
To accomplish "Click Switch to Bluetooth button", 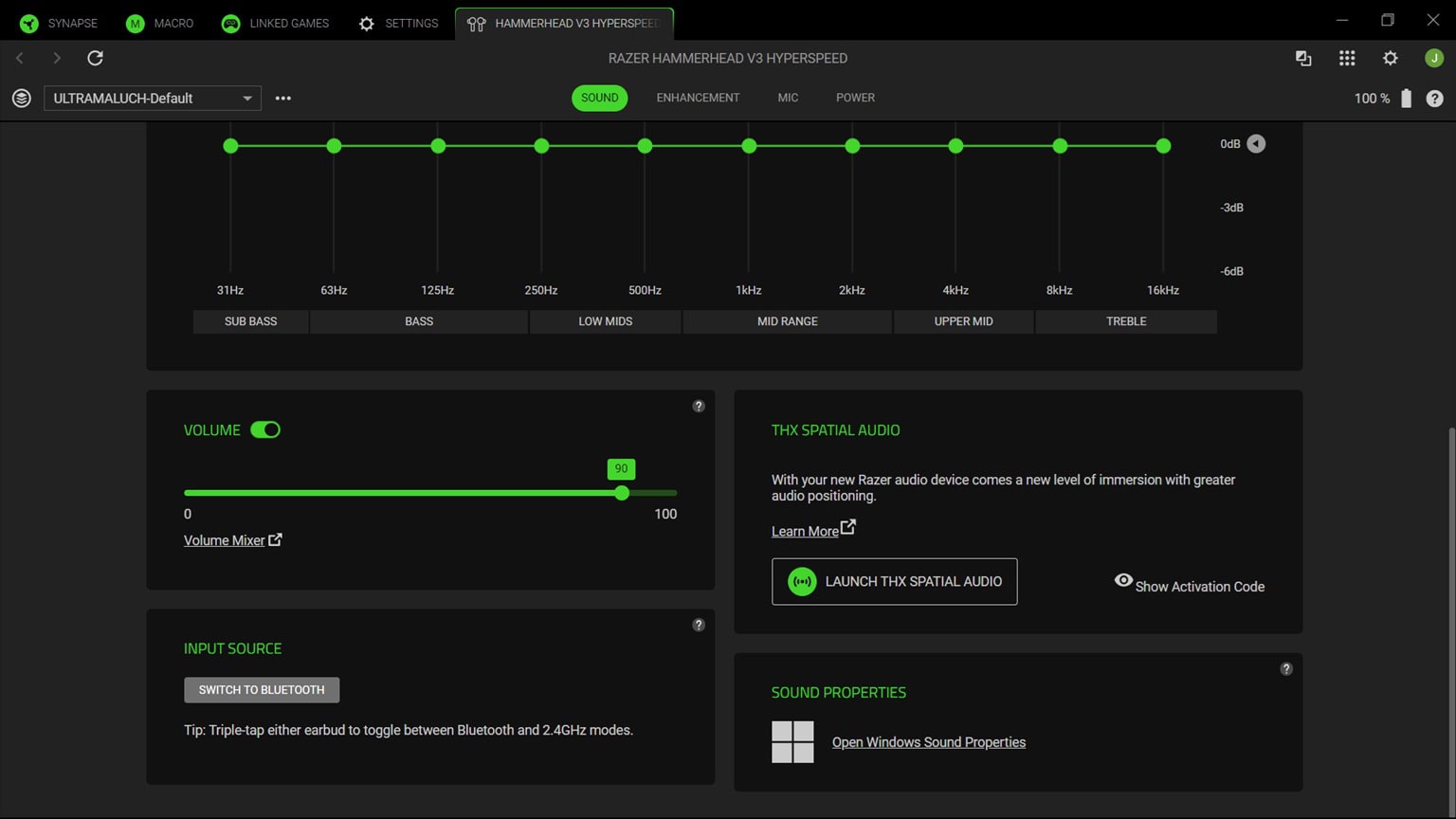I will [262, 690].
